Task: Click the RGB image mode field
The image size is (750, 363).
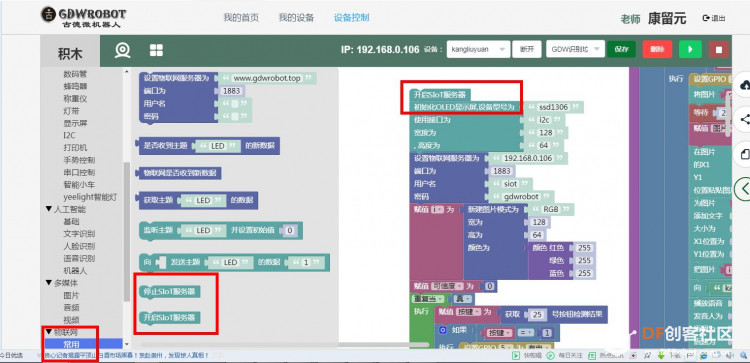Action: click(x=551, y=209)
